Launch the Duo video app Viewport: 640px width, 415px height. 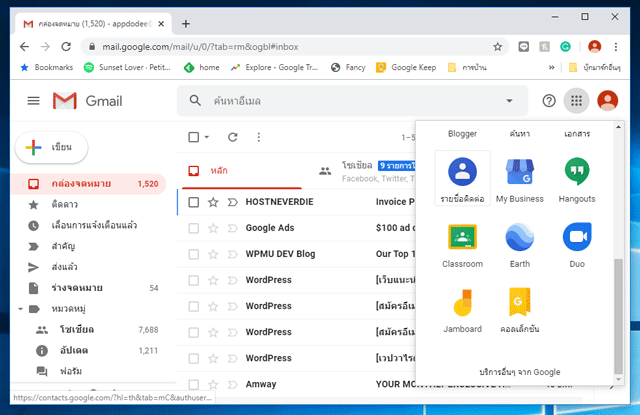[x=577, y=244]
